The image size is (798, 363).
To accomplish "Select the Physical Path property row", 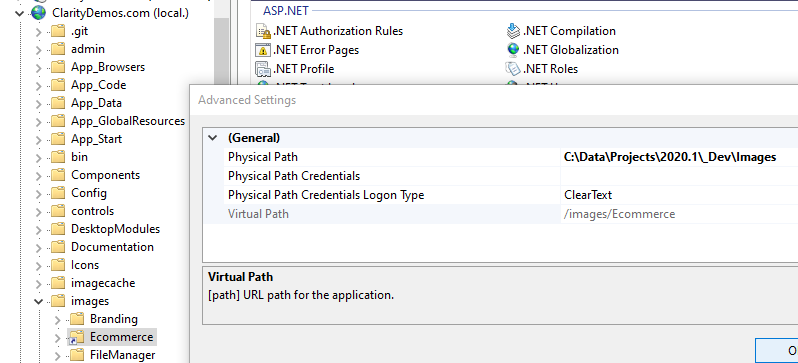I will [511, 157].
